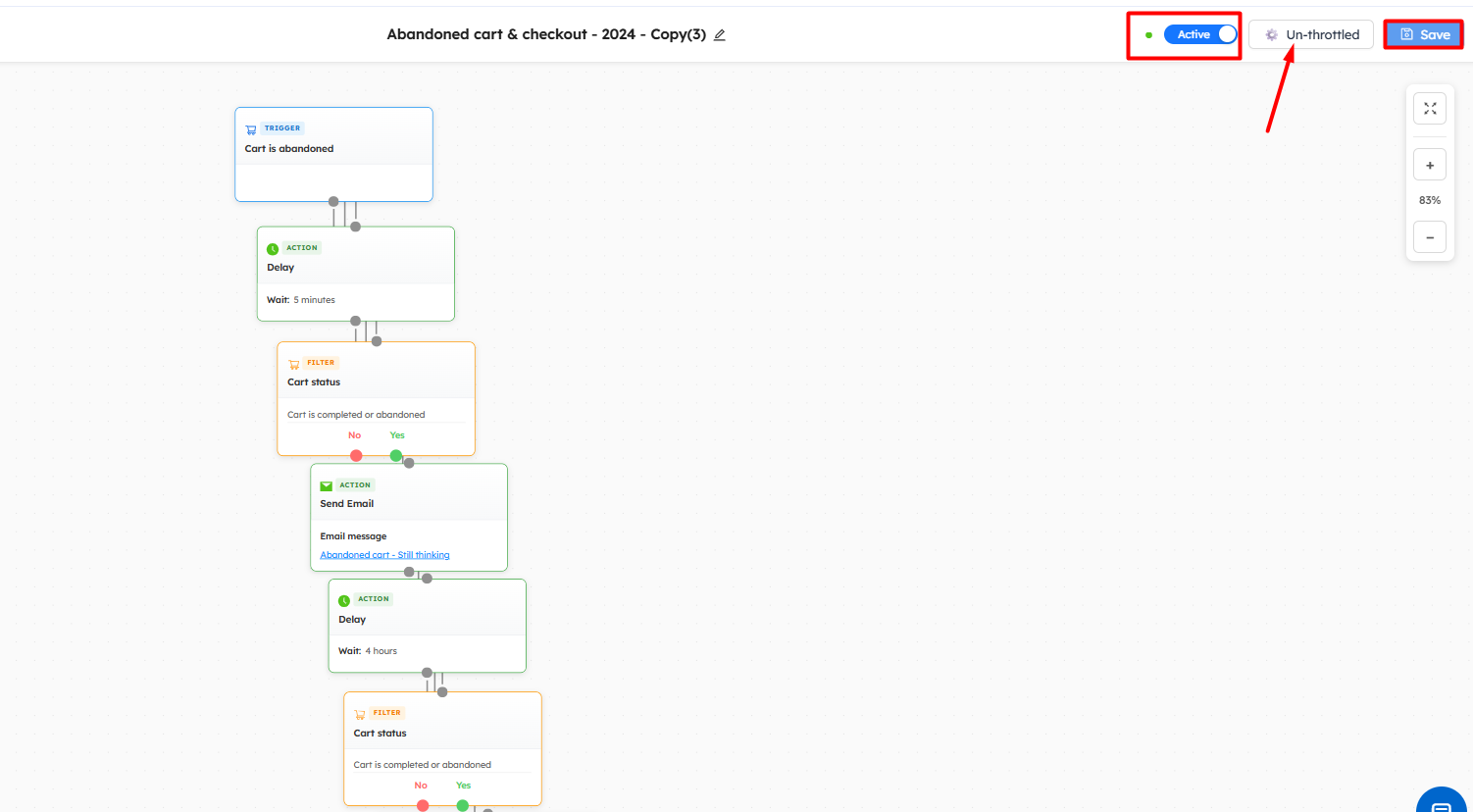Click the red No connector of first filter

[x=356, y=455]
